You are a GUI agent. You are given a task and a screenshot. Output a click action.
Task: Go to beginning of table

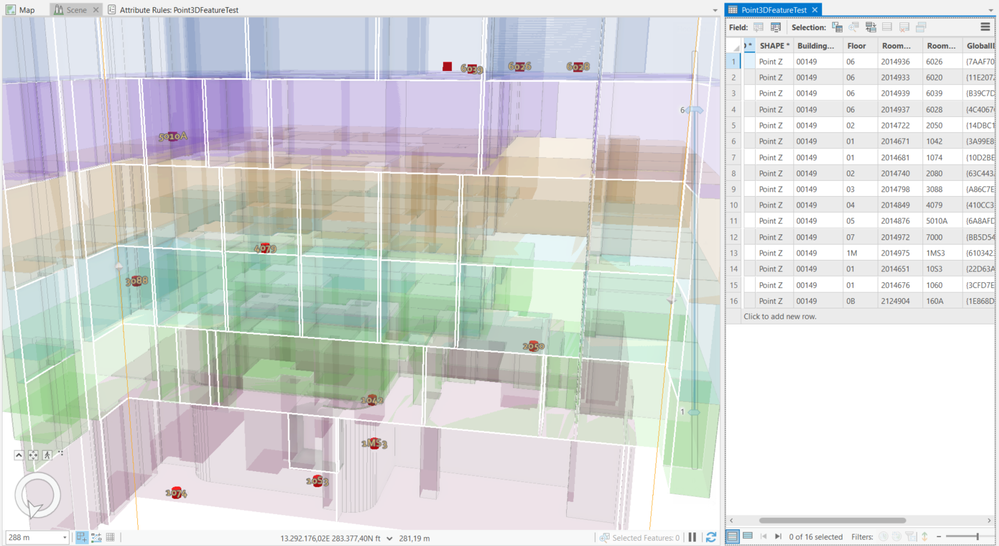point(763,536)
